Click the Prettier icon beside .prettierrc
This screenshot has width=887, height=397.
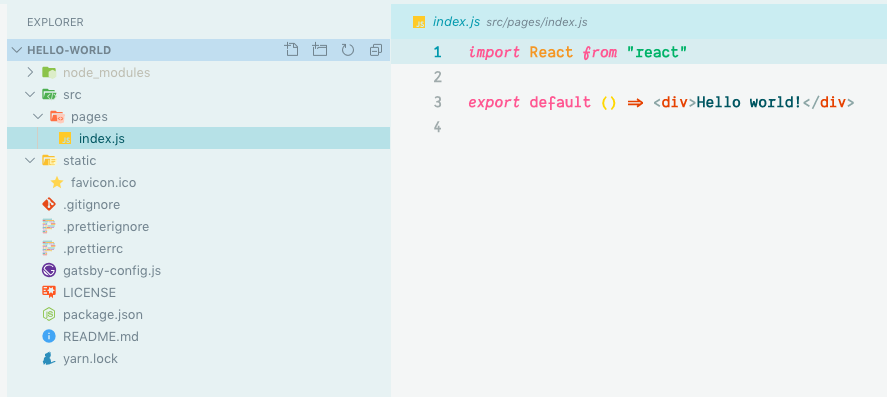(x=49, y=249)
